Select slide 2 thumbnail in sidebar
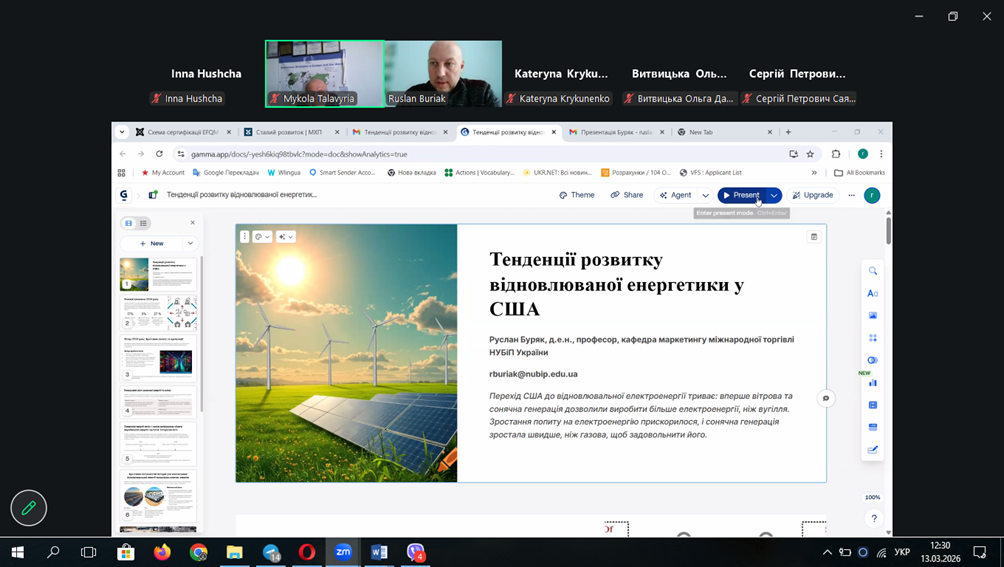This screenshot has height=567, width=1004. [158, 312]
